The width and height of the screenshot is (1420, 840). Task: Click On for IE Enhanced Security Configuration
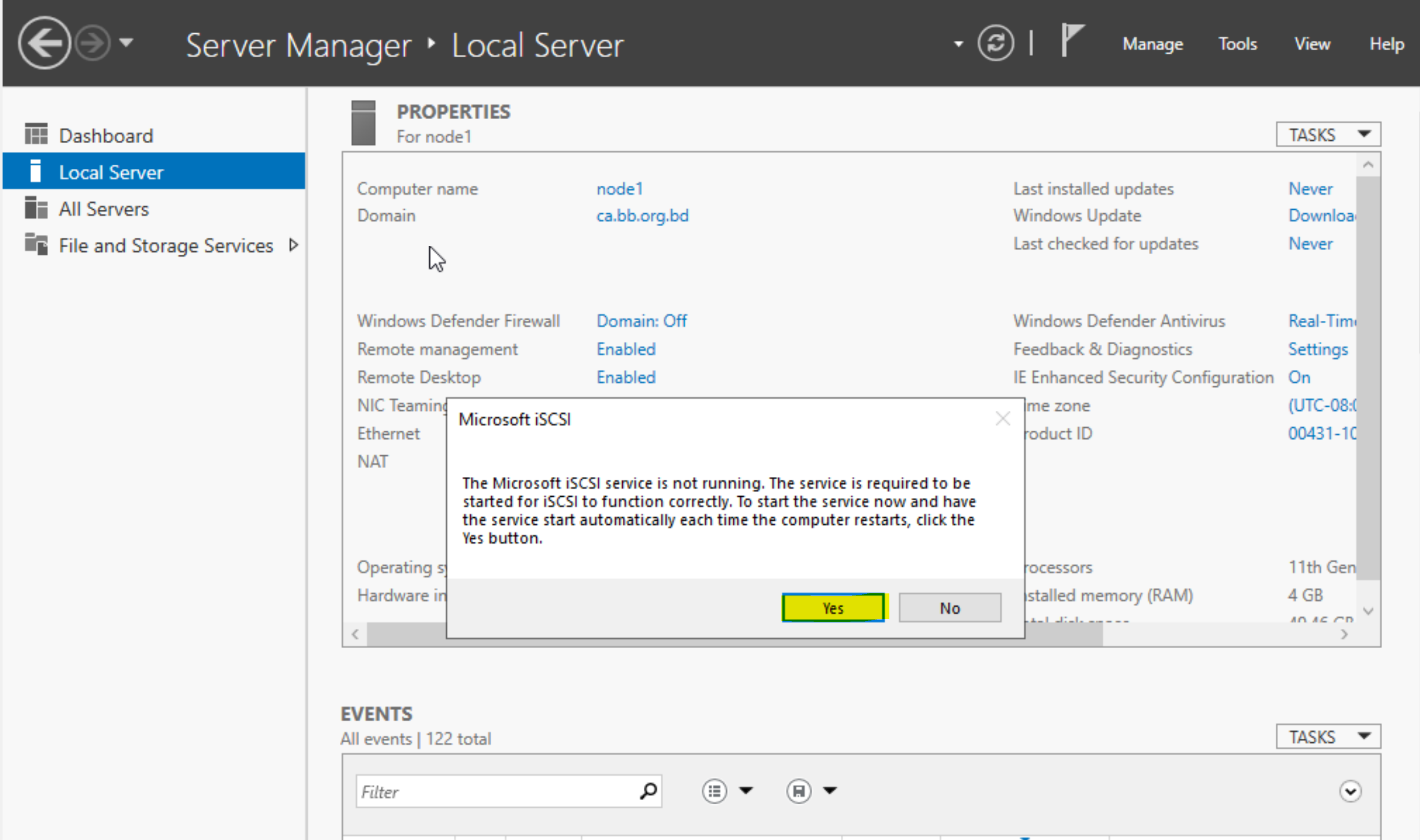point(1299,377)
